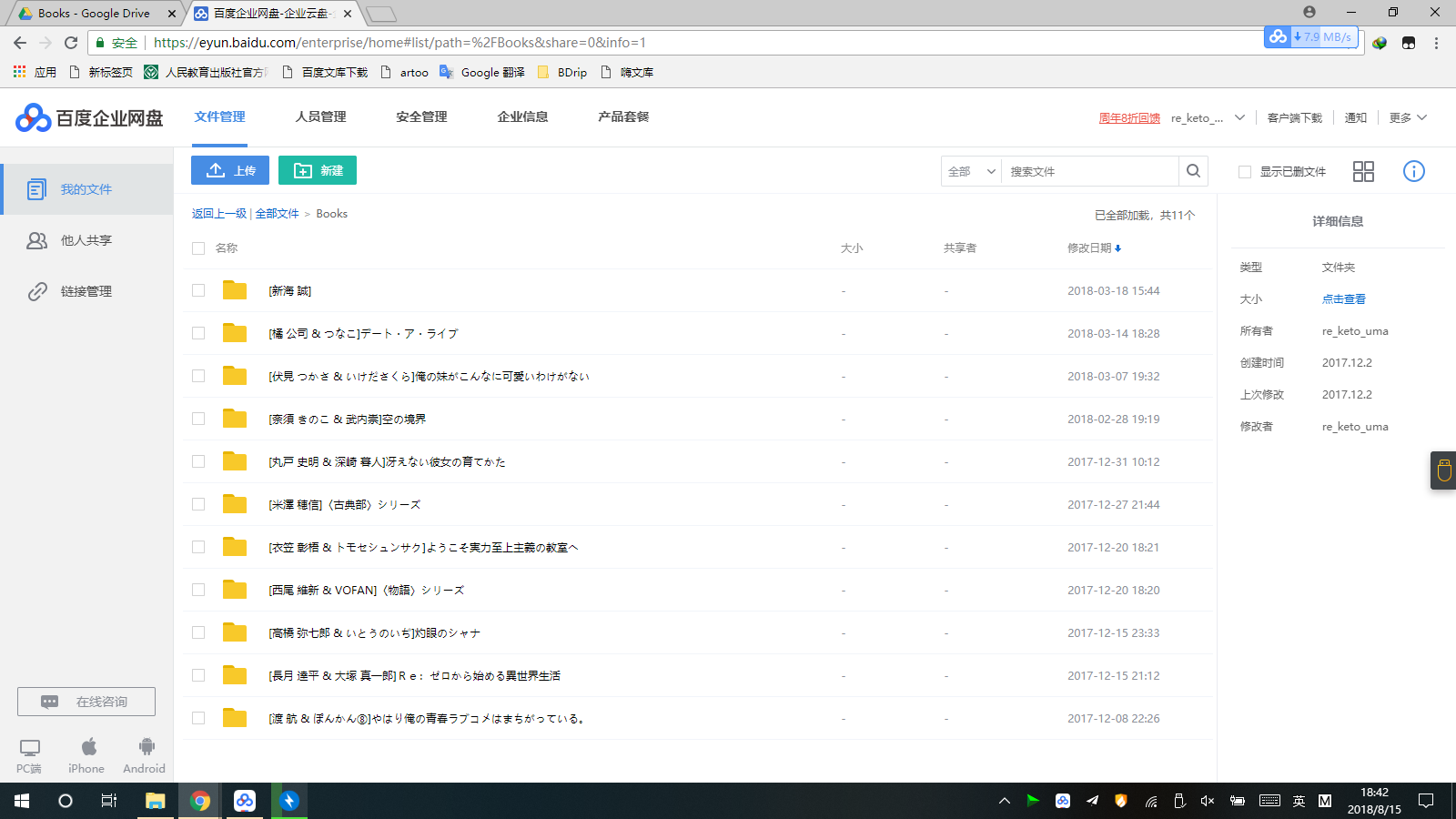Screen dimensions: 1456x819
Task: Check the select-all checkbox beside 名称
Action: click(x=198, y=248)
